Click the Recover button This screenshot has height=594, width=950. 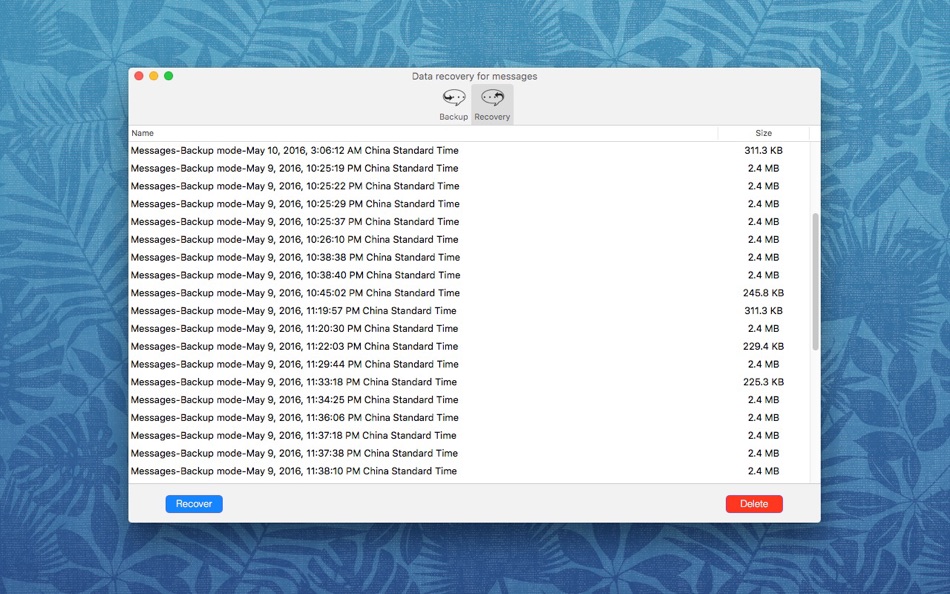point(194,504)
